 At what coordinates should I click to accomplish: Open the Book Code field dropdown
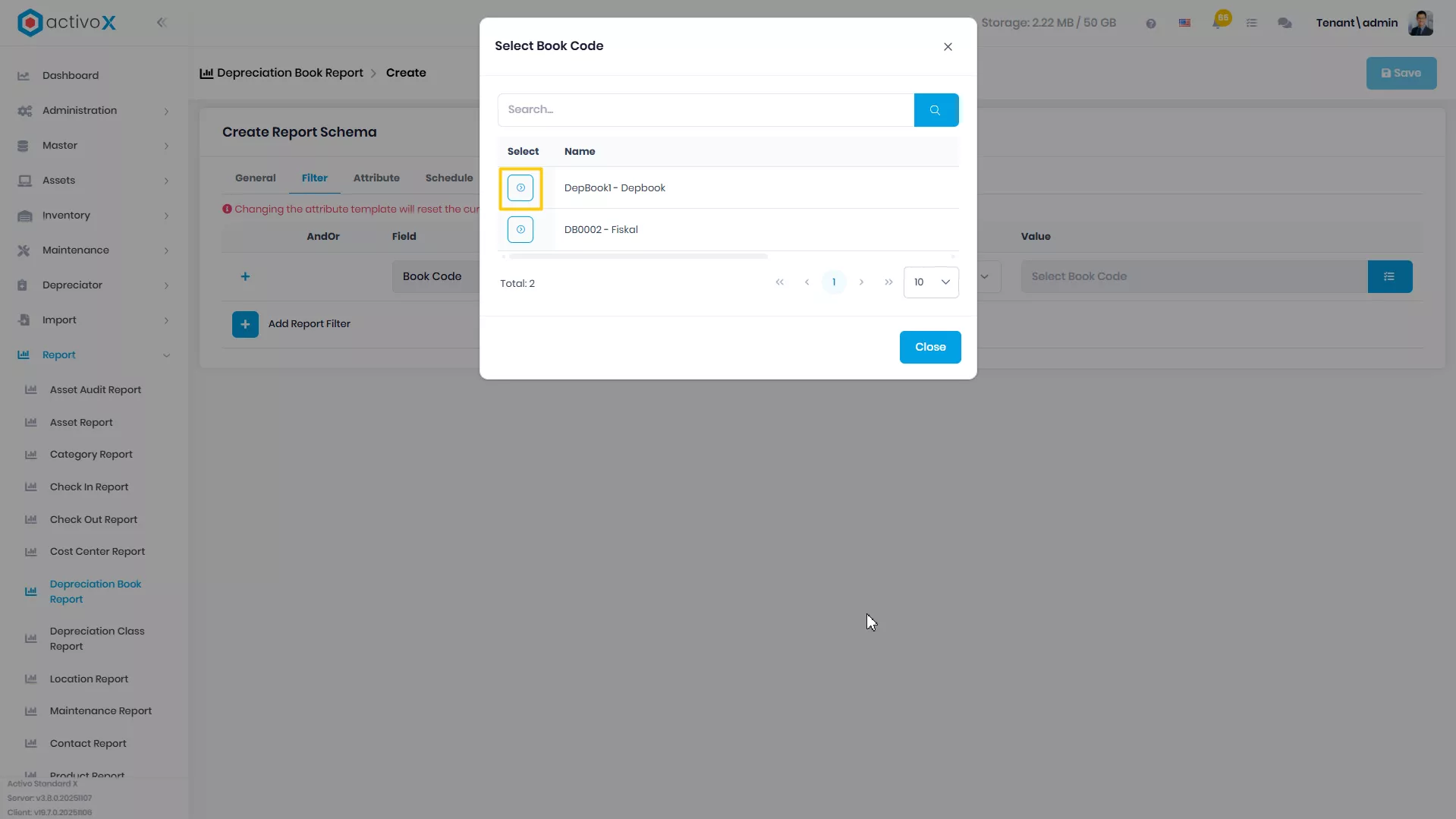pyautogui.click(x=436, y=276)
